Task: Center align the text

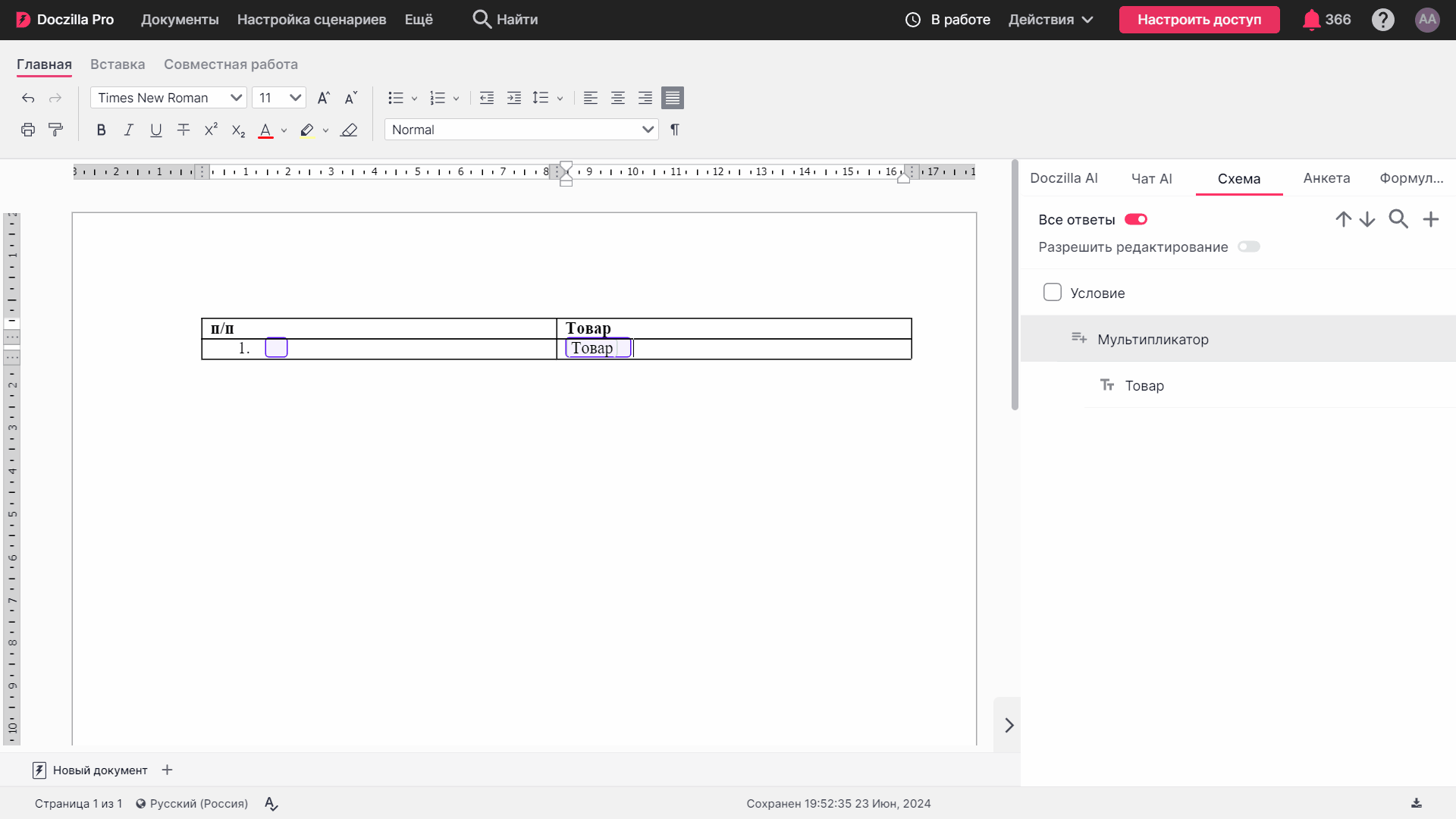Action: tap(618, 98)
